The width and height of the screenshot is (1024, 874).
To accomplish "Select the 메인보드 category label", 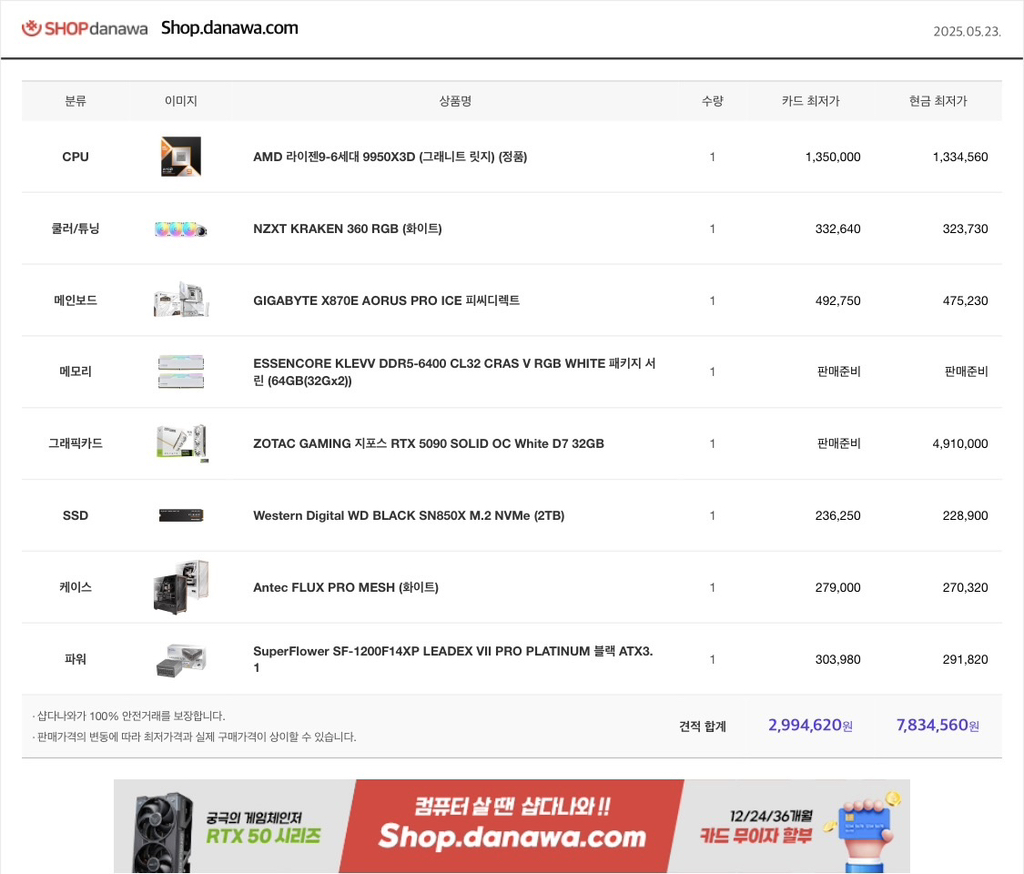I will coord(75,300).
